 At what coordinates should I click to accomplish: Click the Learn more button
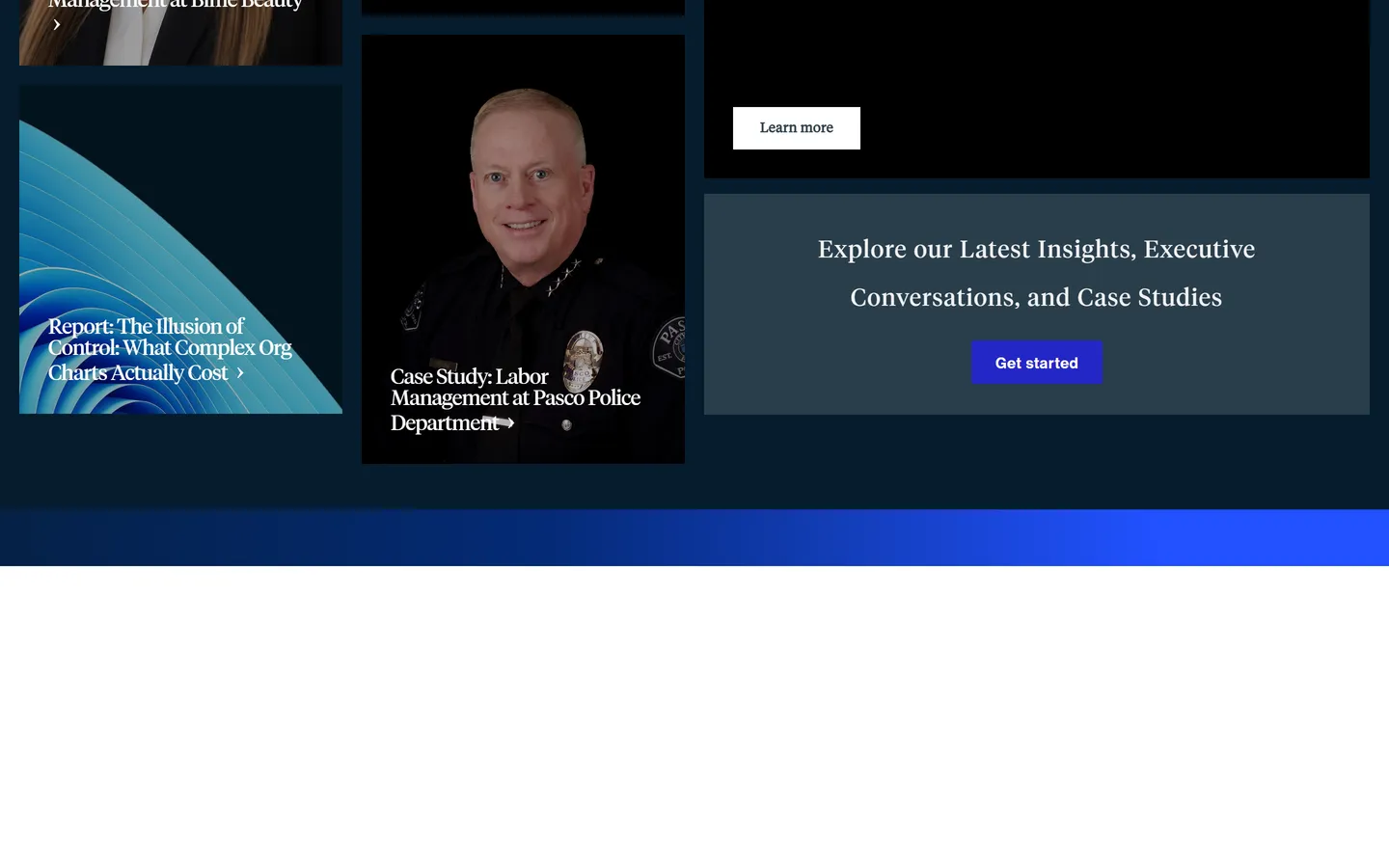pyautogui.click(x=796, y=128)
